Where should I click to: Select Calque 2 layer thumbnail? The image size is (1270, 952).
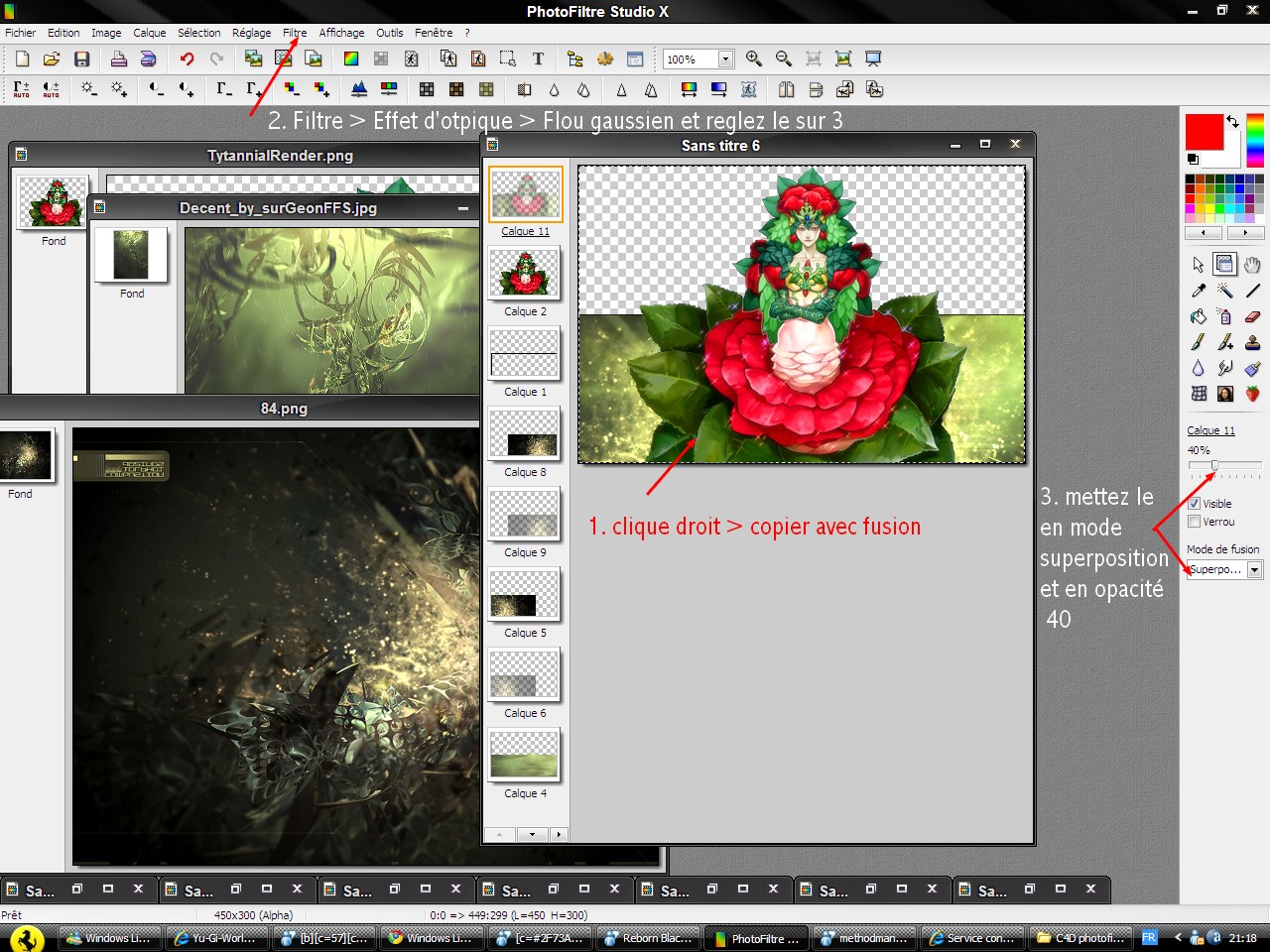tap(525, 273)
